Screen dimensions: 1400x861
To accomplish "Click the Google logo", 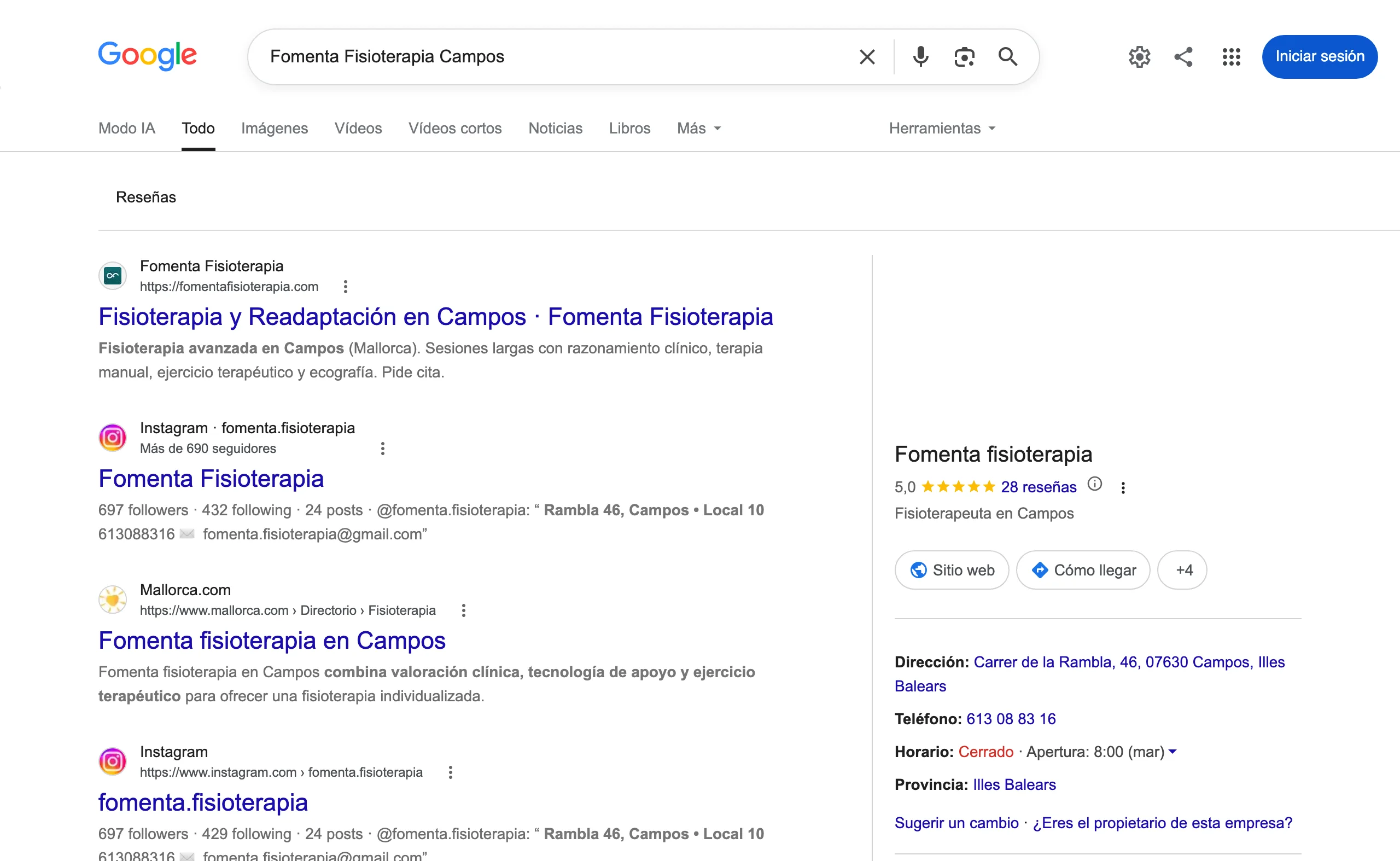I will 148,55.
